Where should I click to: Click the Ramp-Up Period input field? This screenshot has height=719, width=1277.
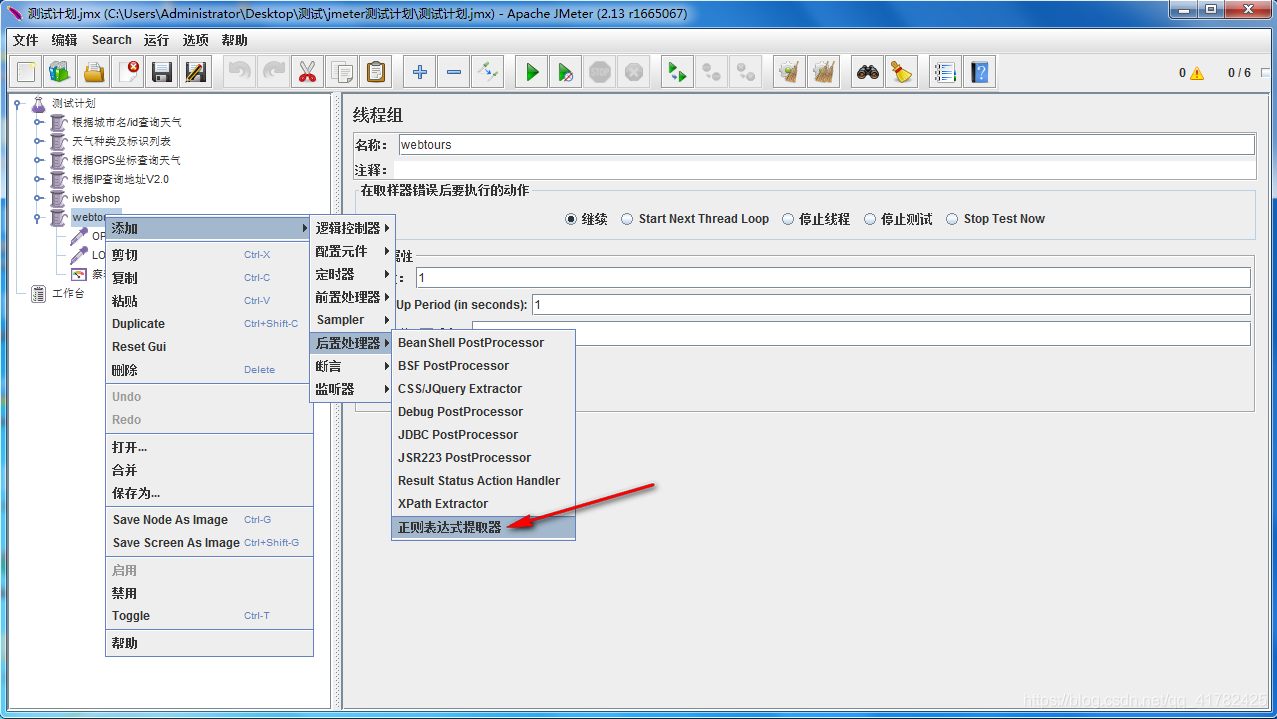point(890,305)
